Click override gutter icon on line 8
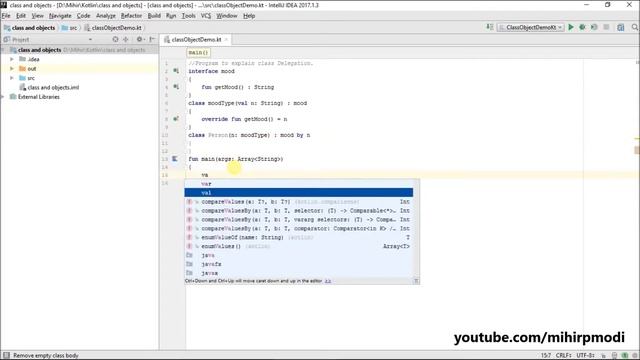The width and height of the screenshot is (640, 360). 176,119
